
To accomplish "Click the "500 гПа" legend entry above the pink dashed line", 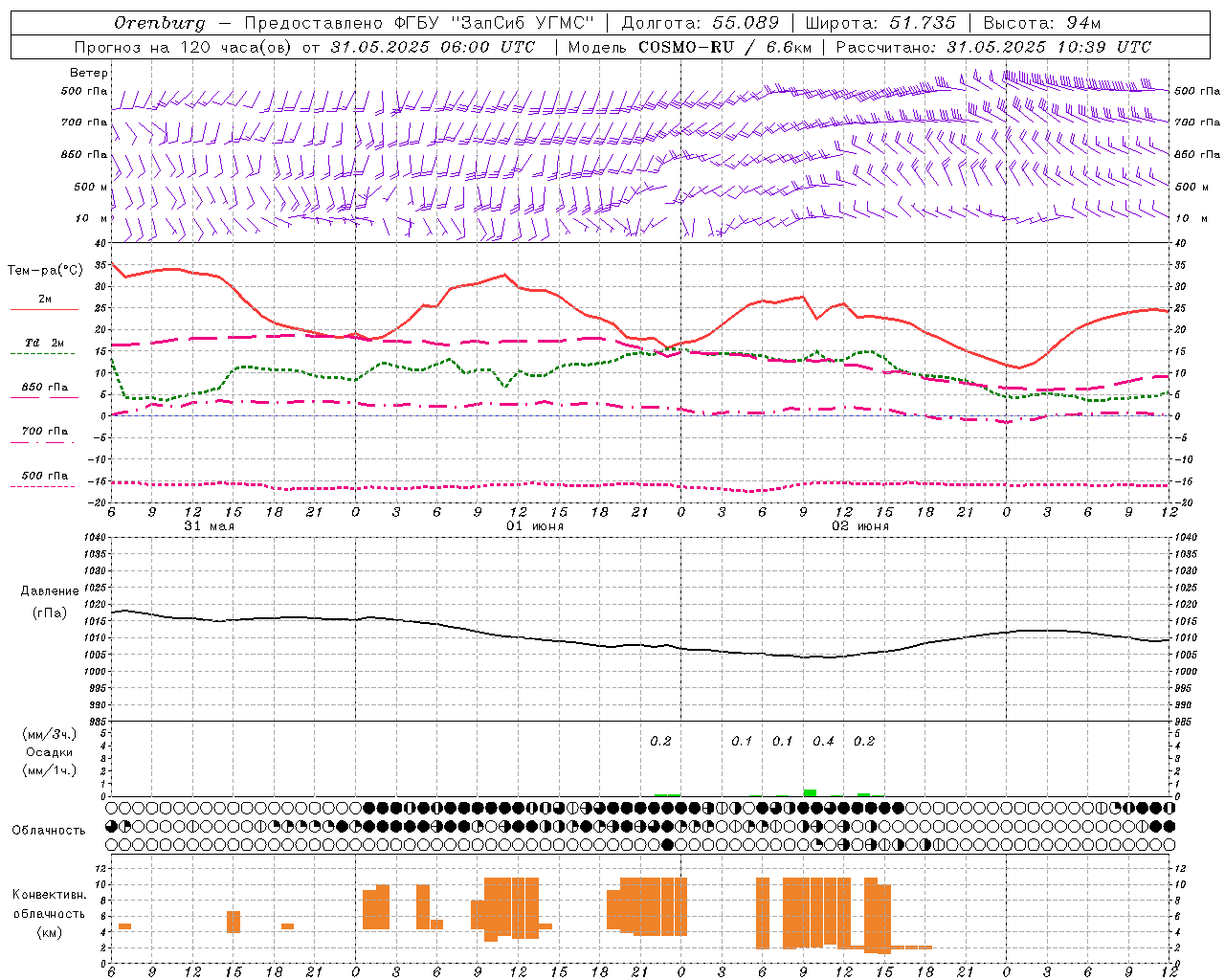I will coord(45,476).
